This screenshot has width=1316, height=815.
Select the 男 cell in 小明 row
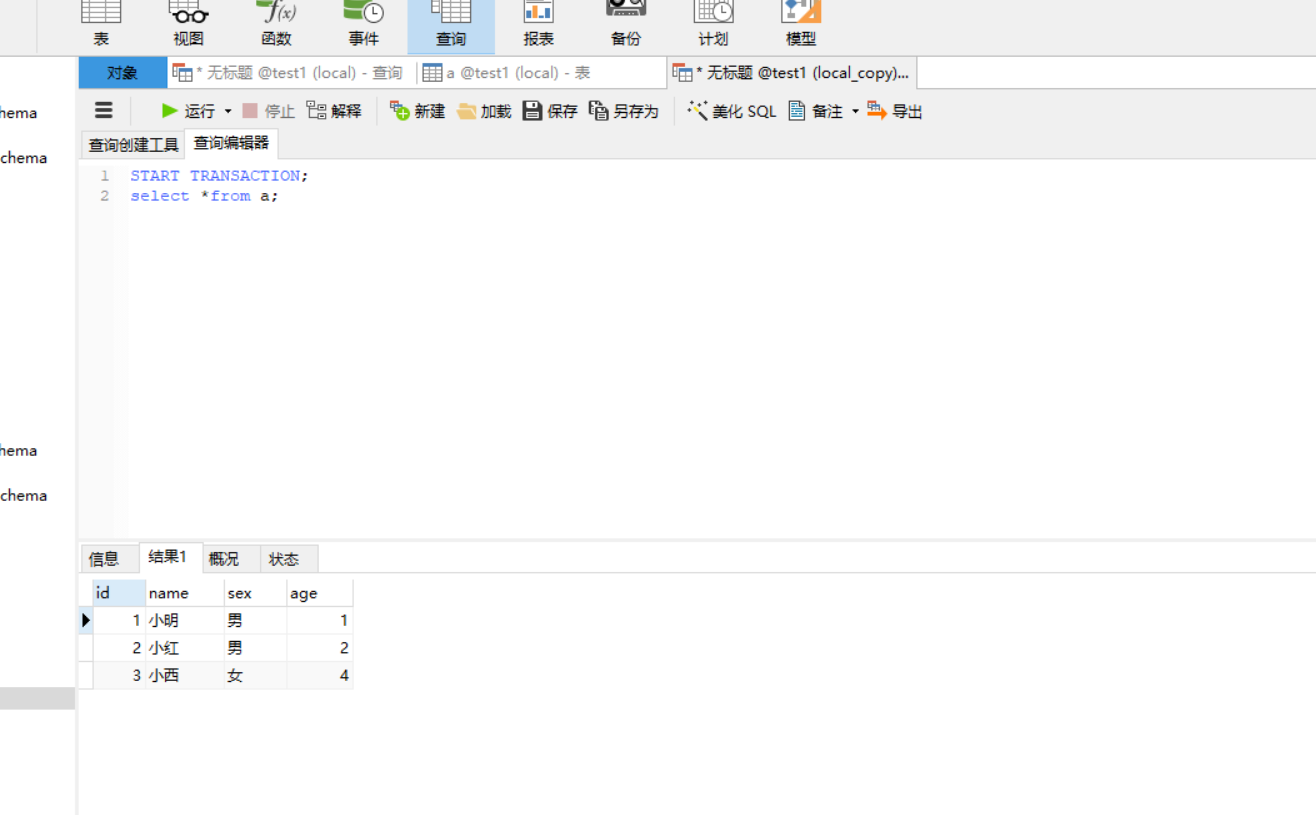point(255,620)
